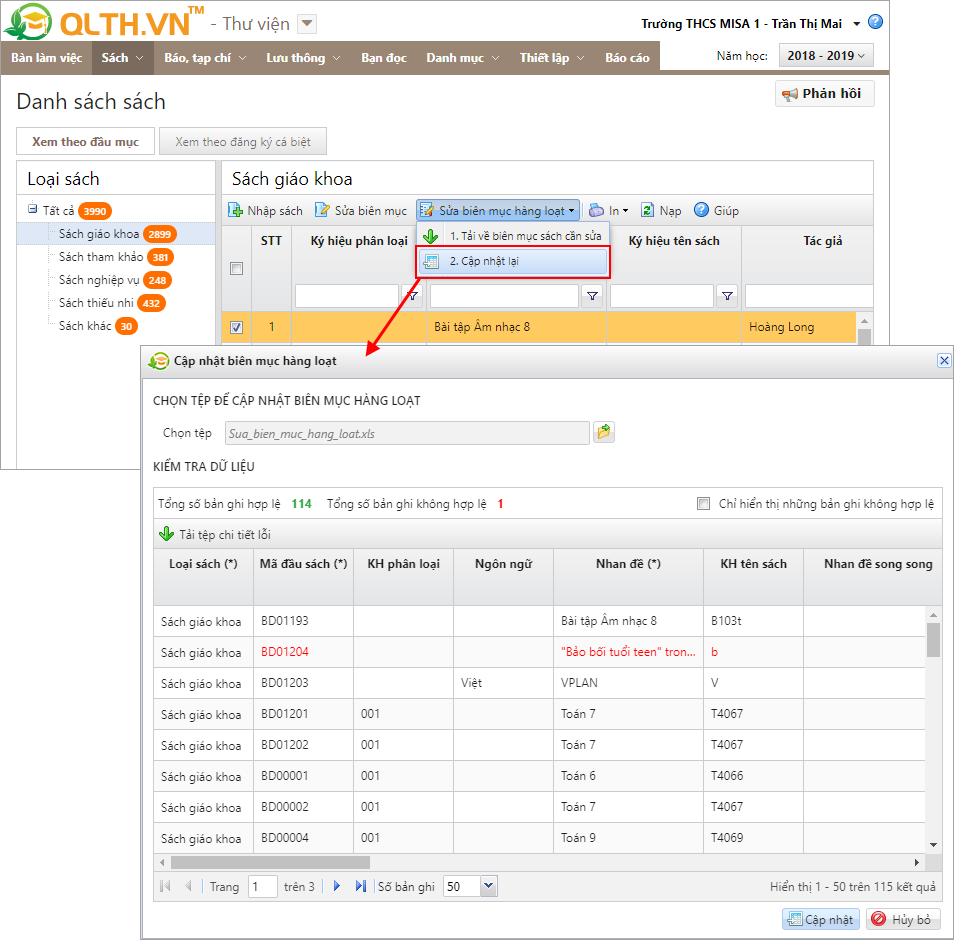Click filter icon beside book title filter box

tap(592, 296)
